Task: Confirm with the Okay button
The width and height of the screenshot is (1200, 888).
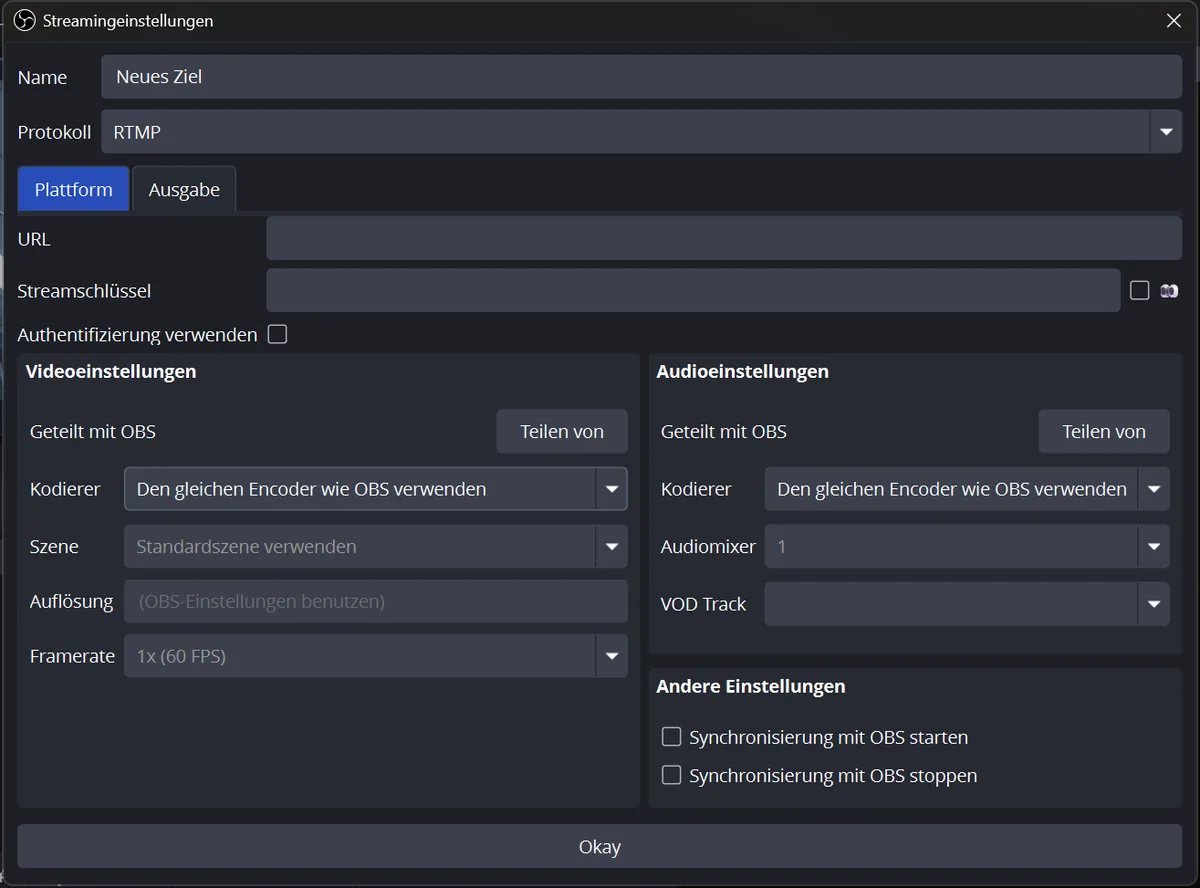Action: coord(600,846)
